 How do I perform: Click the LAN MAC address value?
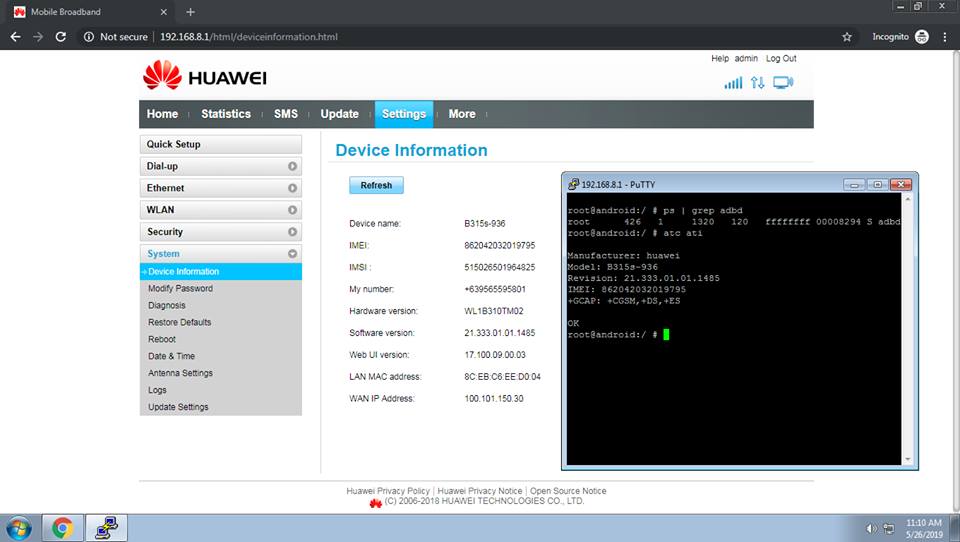point(503,377)
